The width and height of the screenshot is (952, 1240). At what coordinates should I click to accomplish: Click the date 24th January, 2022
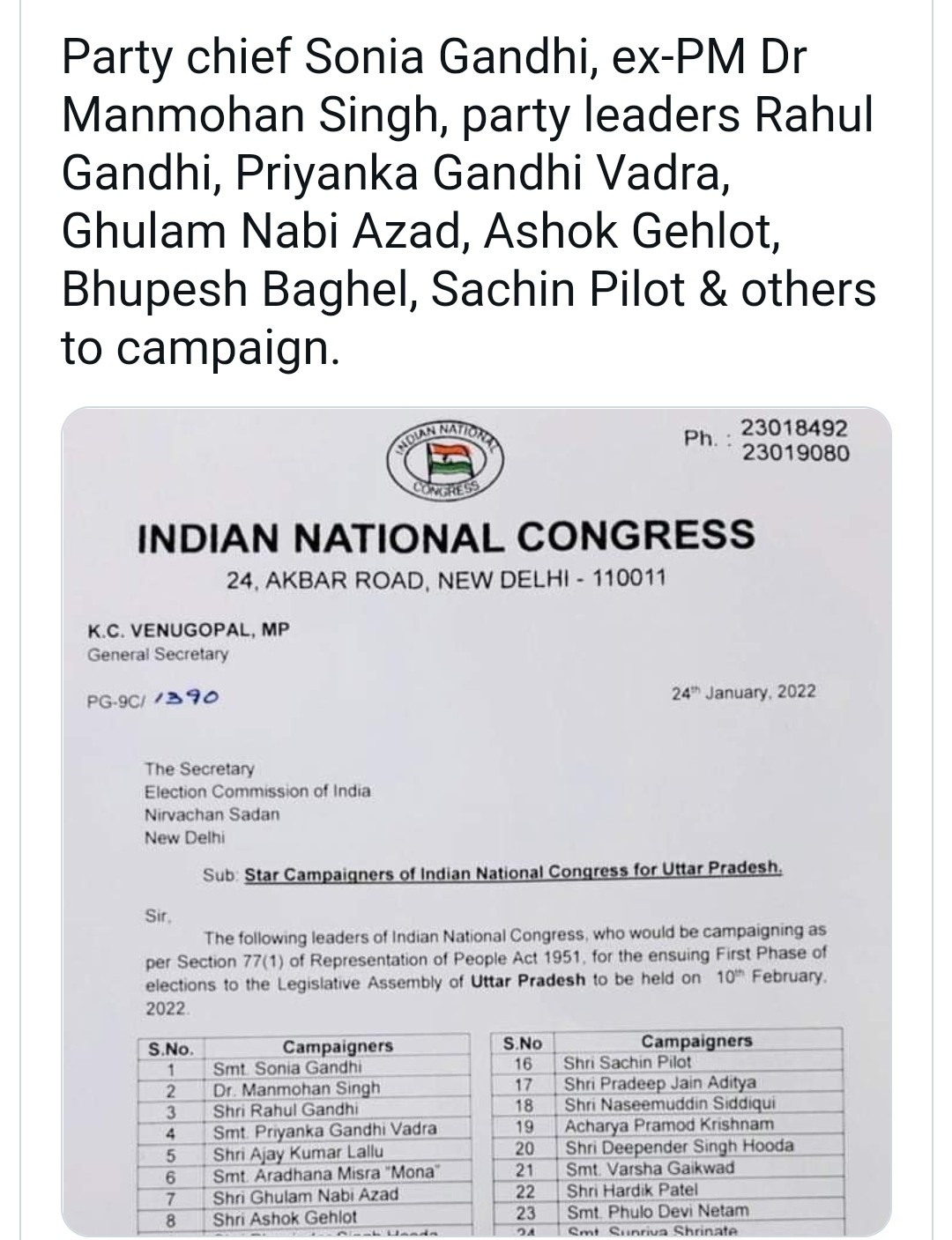coord(743,692)
